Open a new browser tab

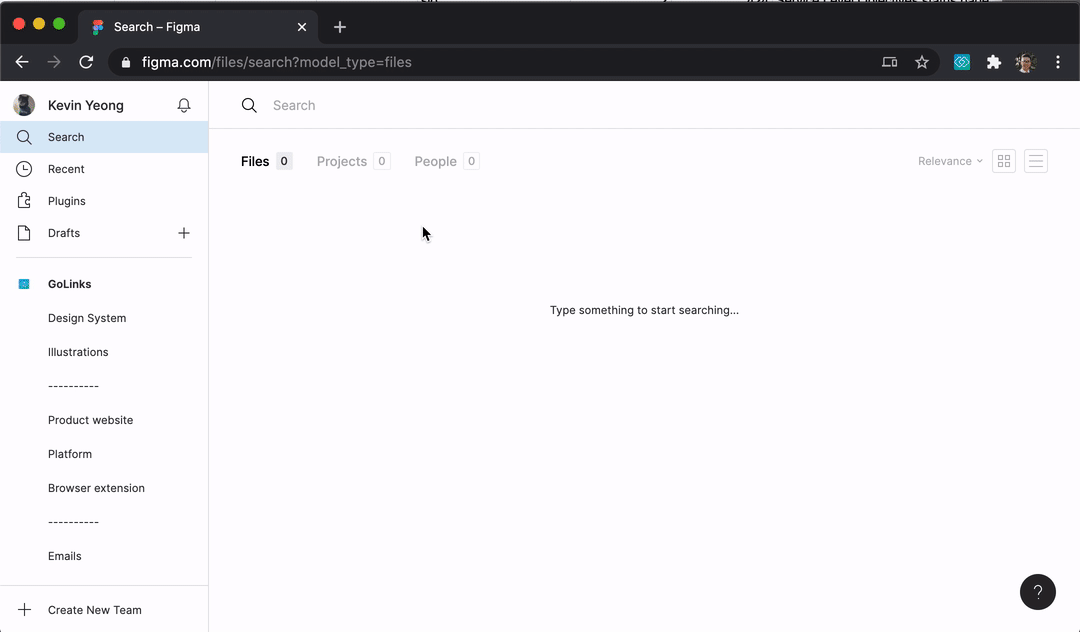pos(340,27)
